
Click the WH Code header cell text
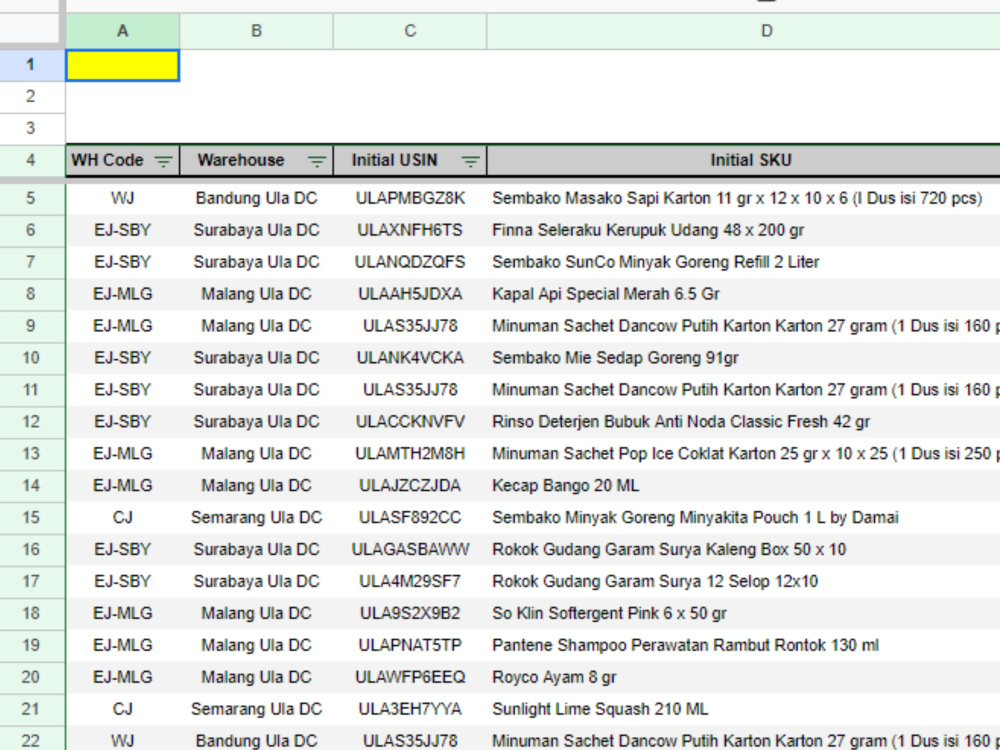107,160
